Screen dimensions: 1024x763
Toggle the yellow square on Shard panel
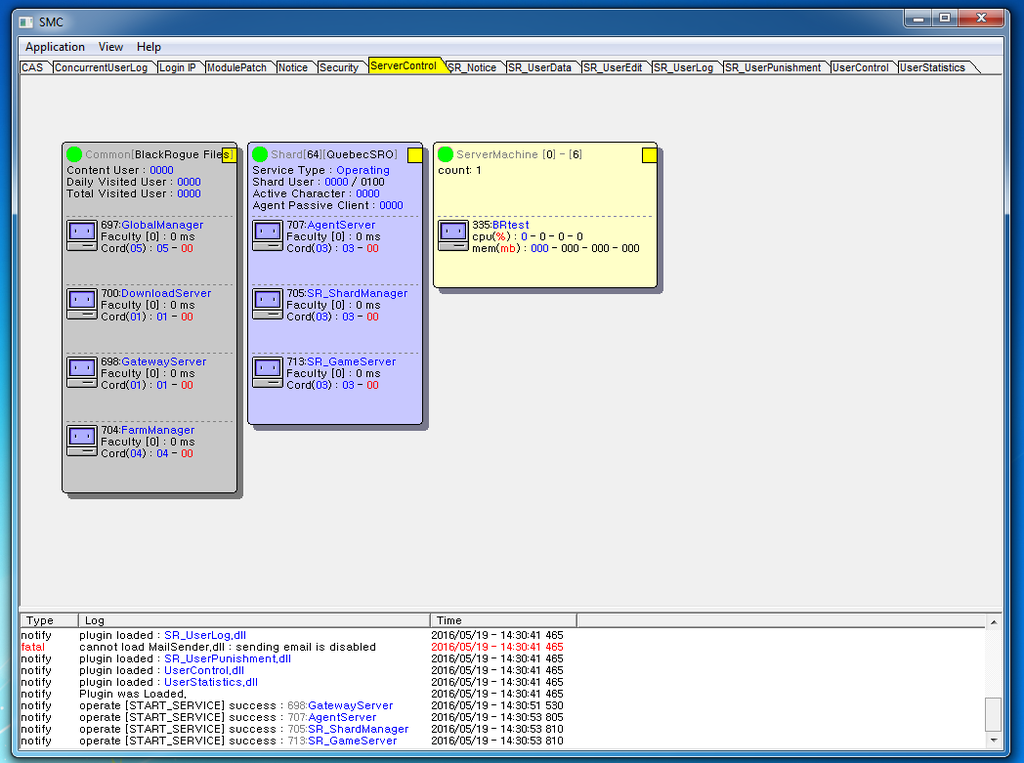point(415,155)
